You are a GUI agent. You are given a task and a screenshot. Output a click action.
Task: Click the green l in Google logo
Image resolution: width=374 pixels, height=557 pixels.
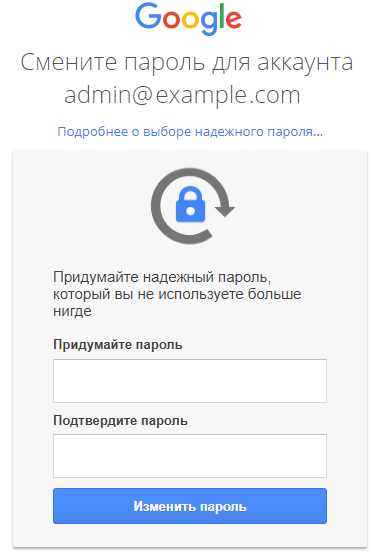coord(222,16)
